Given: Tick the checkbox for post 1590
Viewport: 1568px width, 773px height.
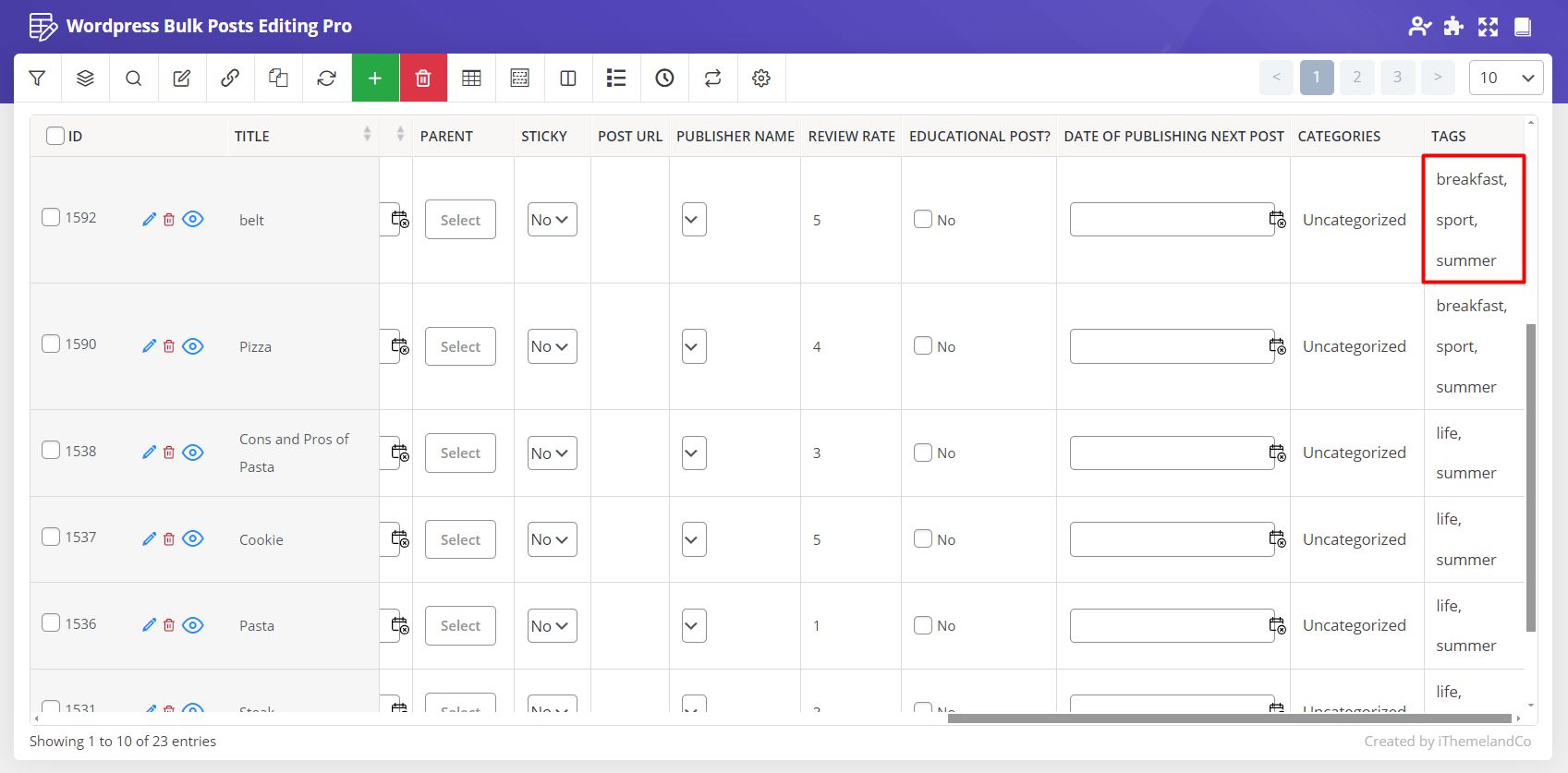Looking at the screenshot, I should (51, 344).
